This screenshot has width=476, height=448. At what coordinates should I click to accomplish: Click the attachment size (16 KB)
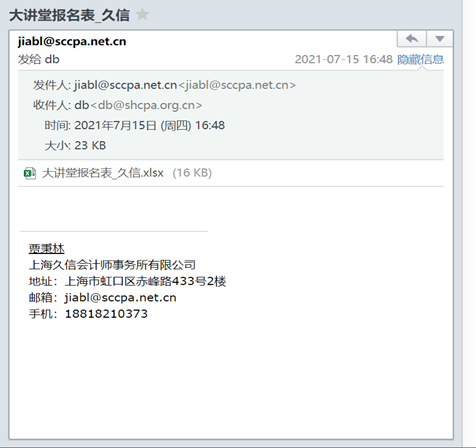(x=192, y=173)
